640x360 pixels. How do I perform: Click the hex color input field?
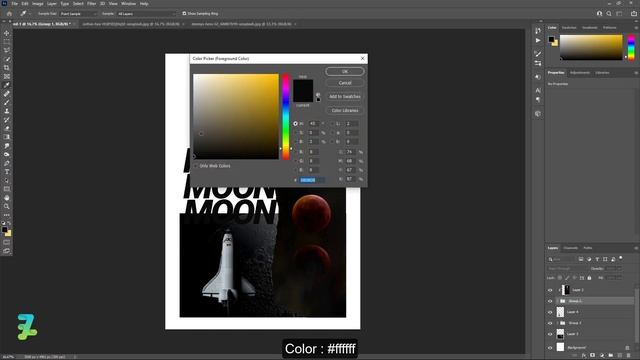tap(312, 180)
